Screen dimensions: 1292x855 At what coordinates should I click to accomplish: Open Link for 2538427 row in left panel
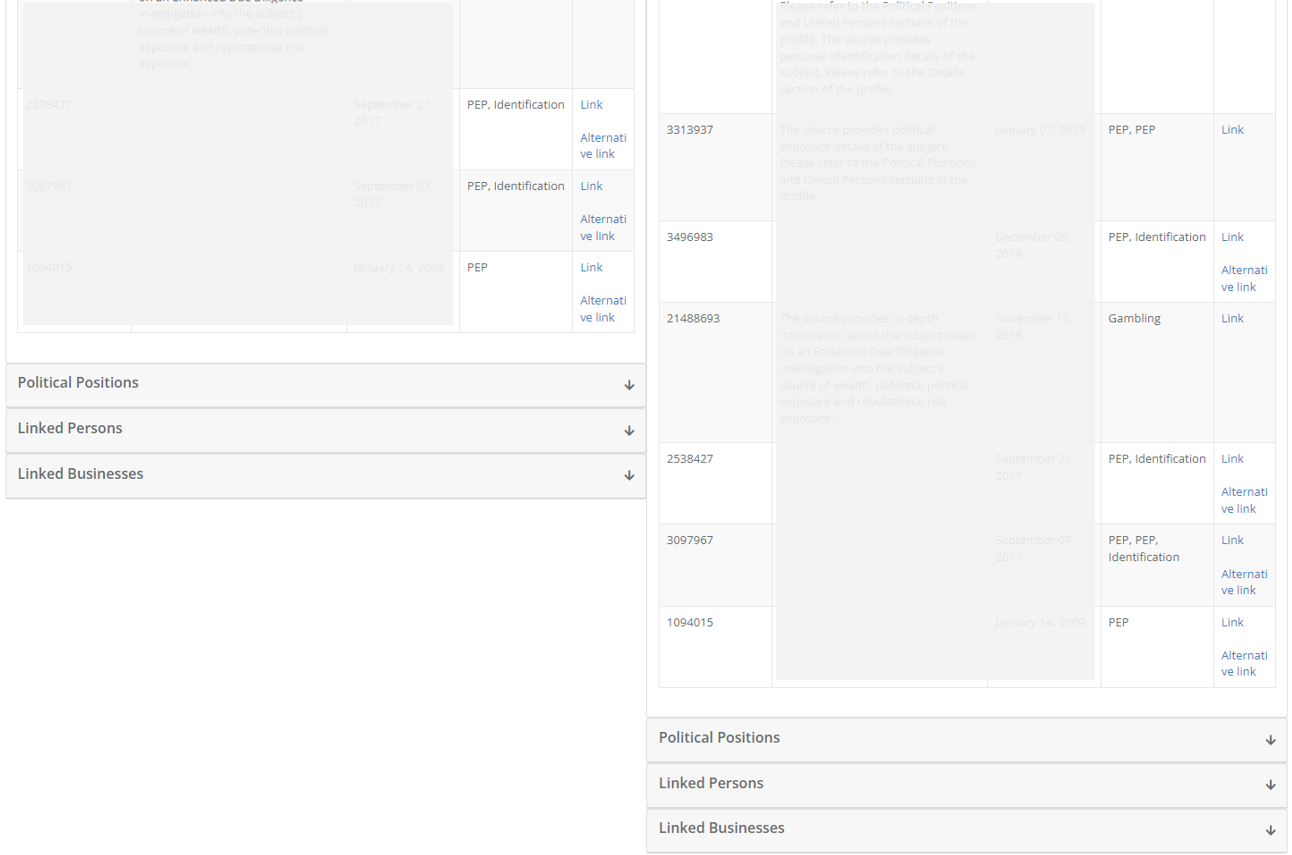(x=591, y=105)
